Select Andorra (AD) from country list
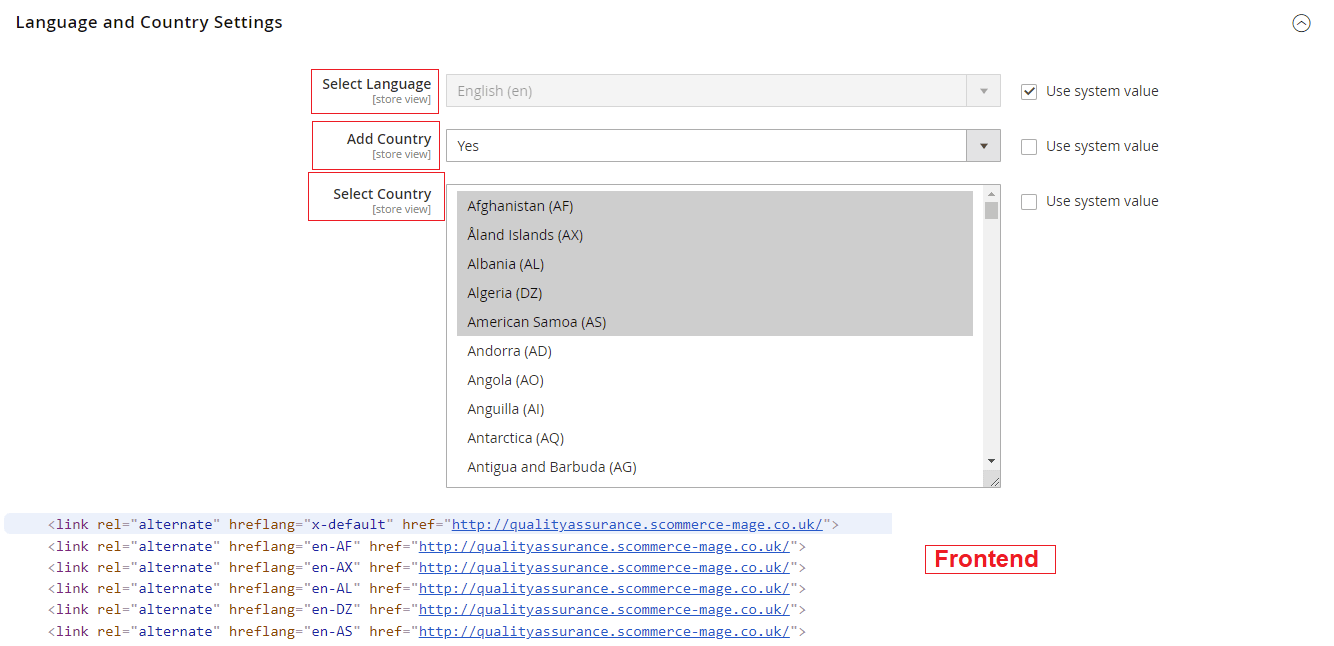The image size is (1334, 646). tap(509, 351)
